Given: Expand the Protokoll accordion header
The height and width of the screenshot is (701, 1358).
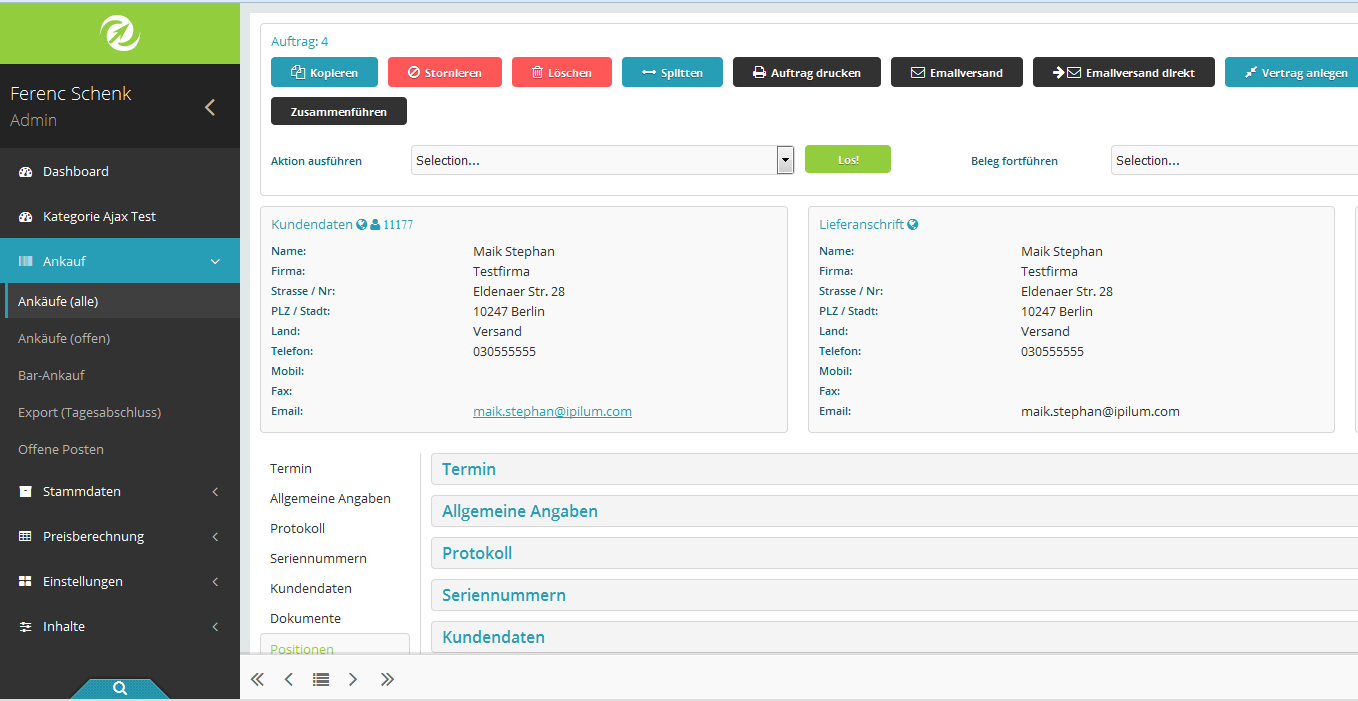Looking at the screenshot, I should pos(894,553).
